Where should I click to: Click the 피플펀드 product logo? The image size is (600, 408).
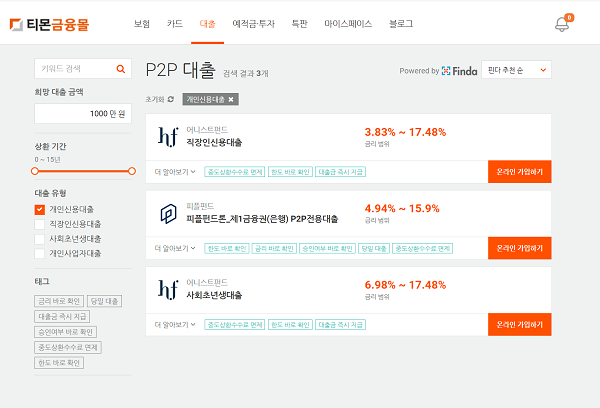click(x=167, y=213)
